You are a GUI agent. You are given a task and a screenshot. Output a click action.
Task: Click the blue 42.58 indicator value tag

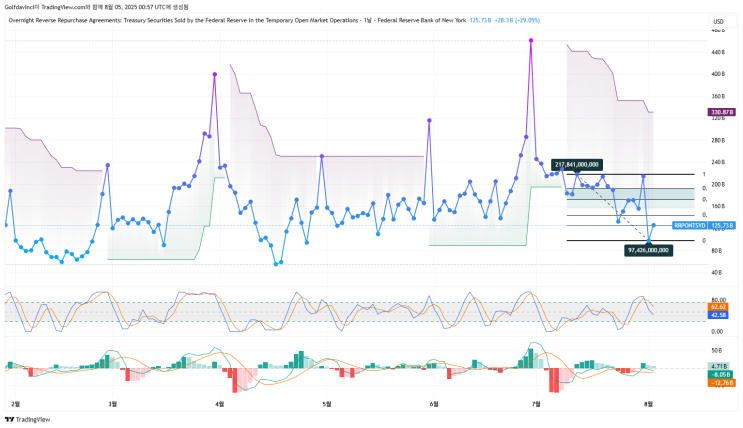coord(718,315)
